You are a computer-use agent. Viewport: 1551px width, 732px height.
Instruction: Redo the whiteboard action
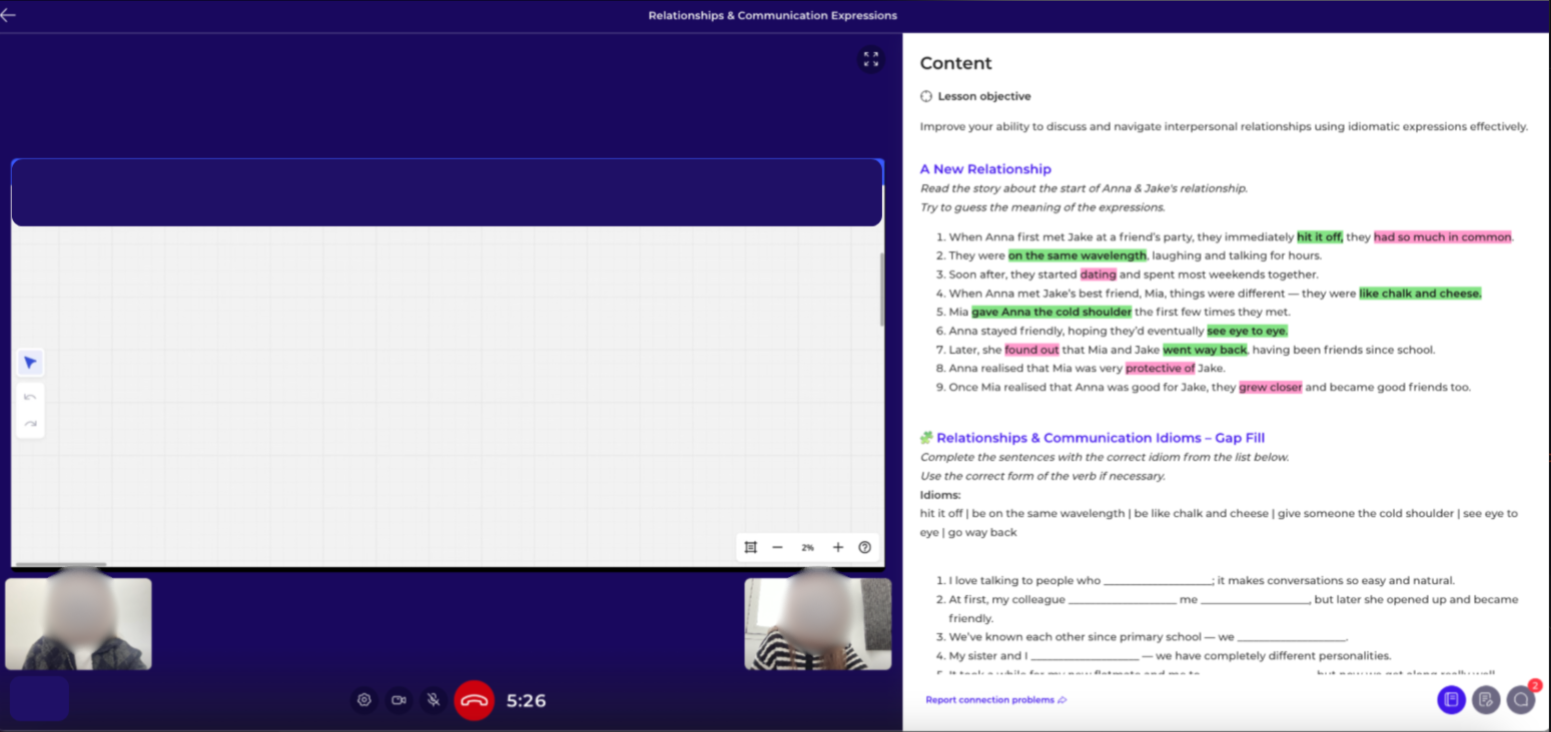click(x=30, y=424)
